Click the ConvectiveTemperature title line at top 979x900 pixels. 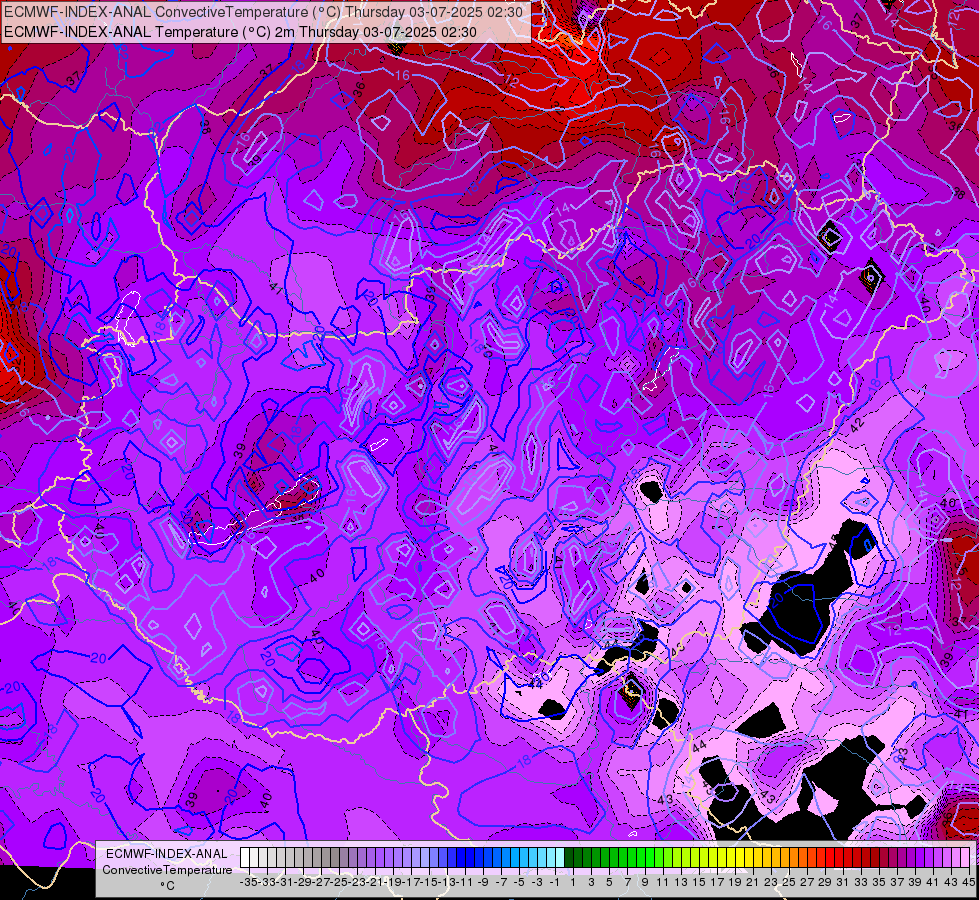tap(263, 12)
